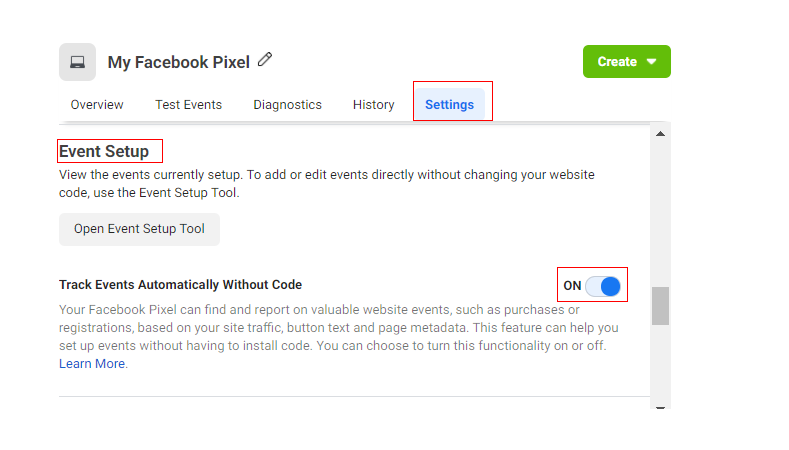789x450 pixels.
Task: Select the Settings tab
Action: (449, 104)
